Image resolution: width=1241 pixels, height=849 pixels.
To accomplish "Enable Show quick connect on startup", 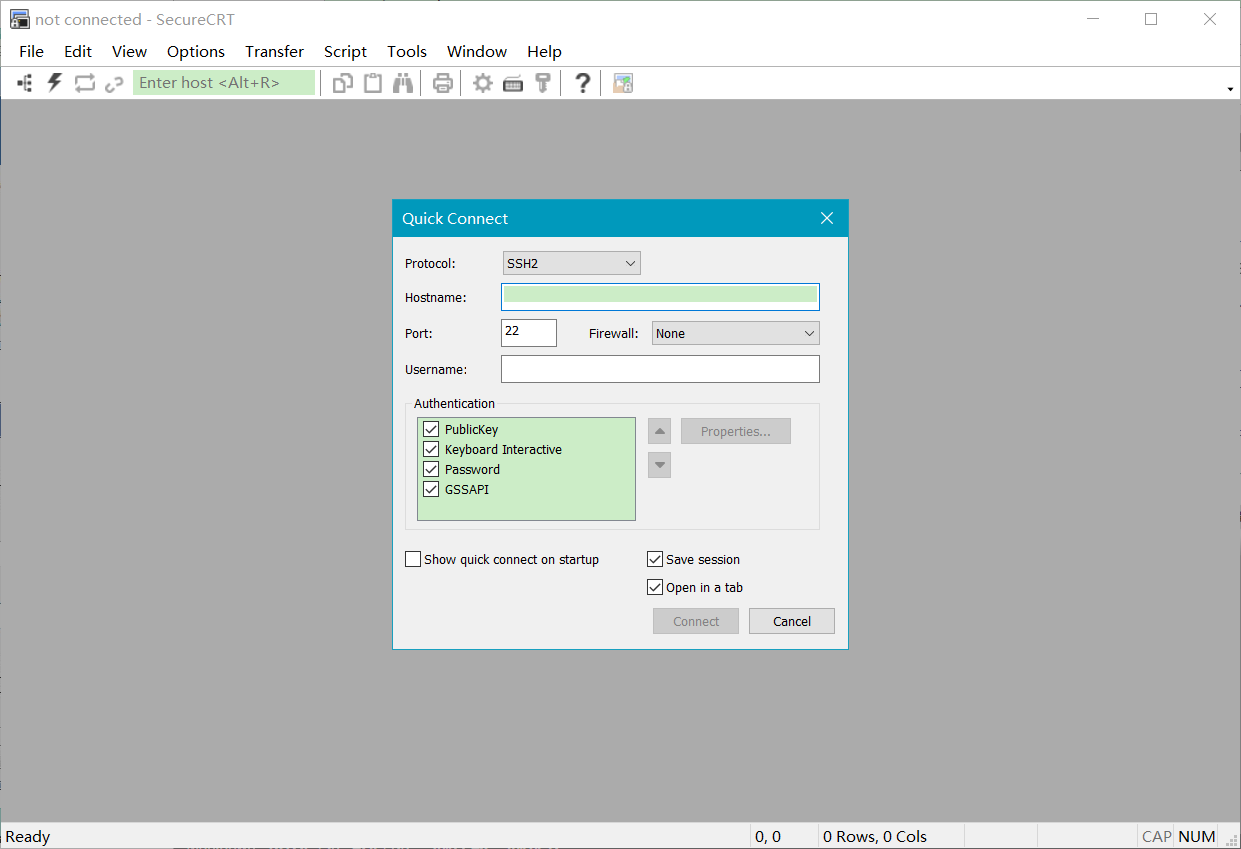I will click(413, 559).
